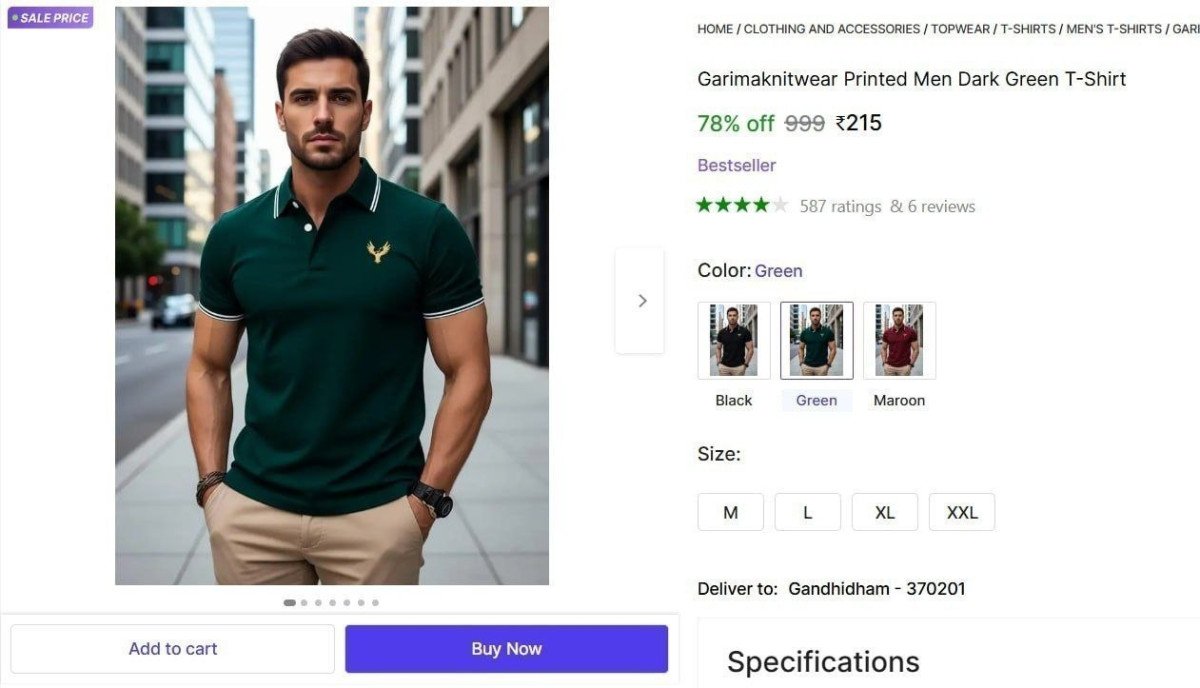Open the 587 ratings link
The width and height of the screenshot is (1200, 688).
pyautogui.click(x=840, y=206)
